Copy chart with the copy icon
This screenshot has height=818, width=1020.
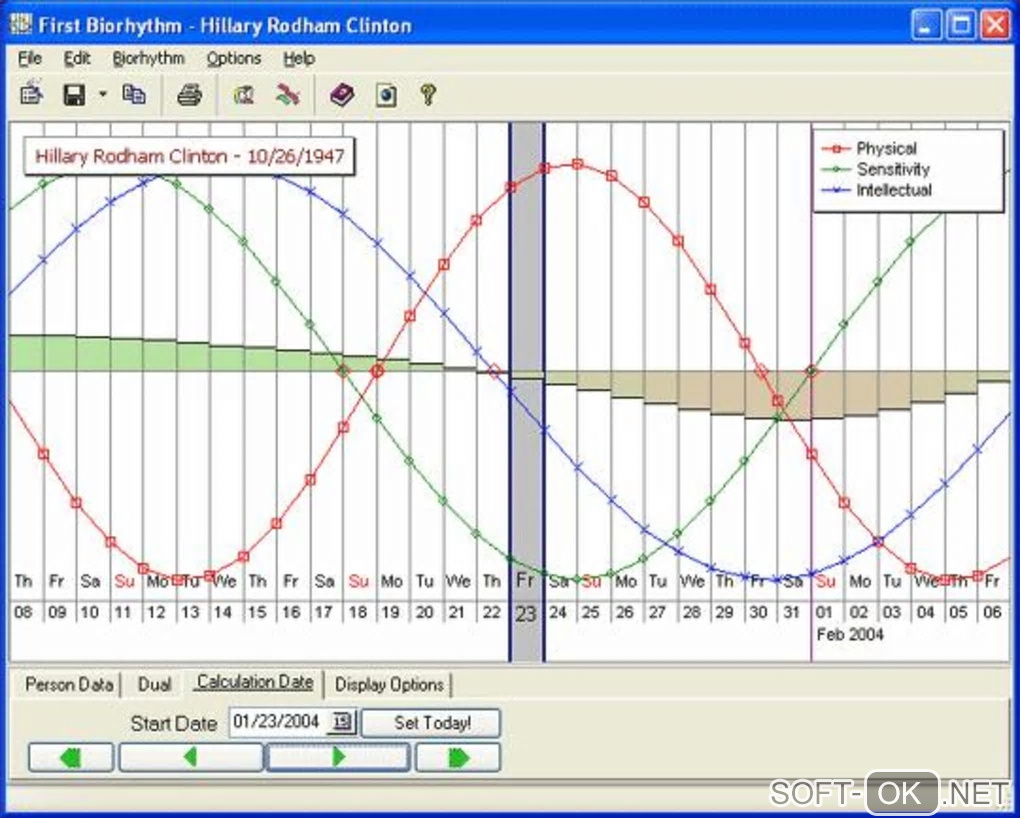tap(134, 95)
